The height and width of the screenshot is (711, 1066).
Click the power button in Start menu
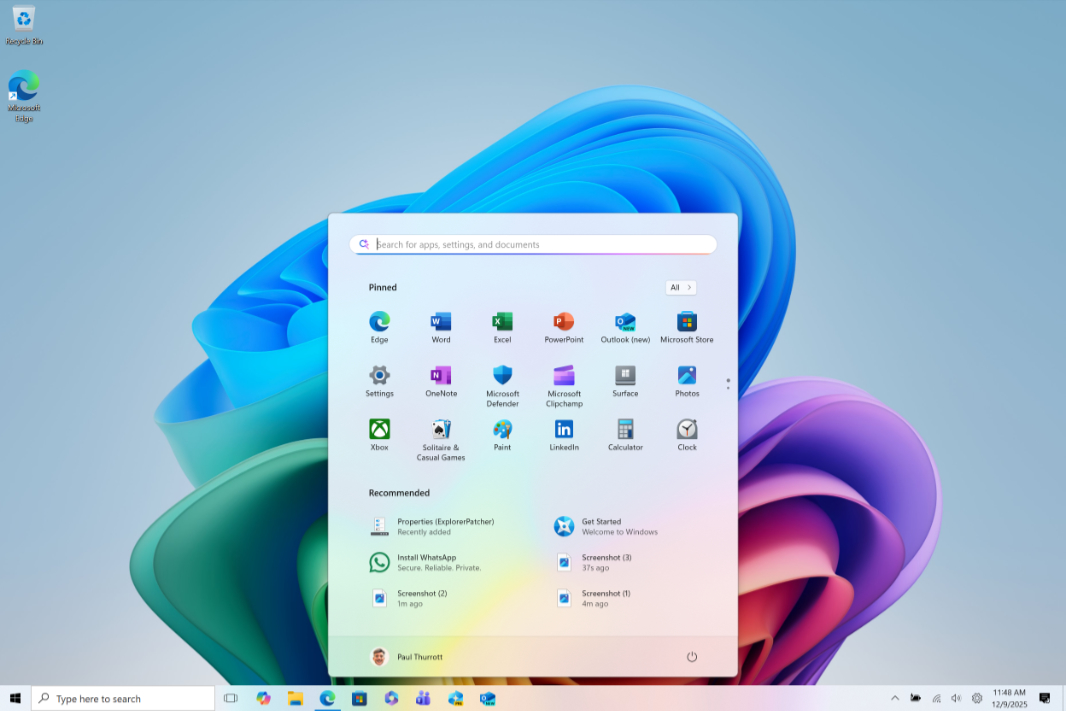(691, 657)
